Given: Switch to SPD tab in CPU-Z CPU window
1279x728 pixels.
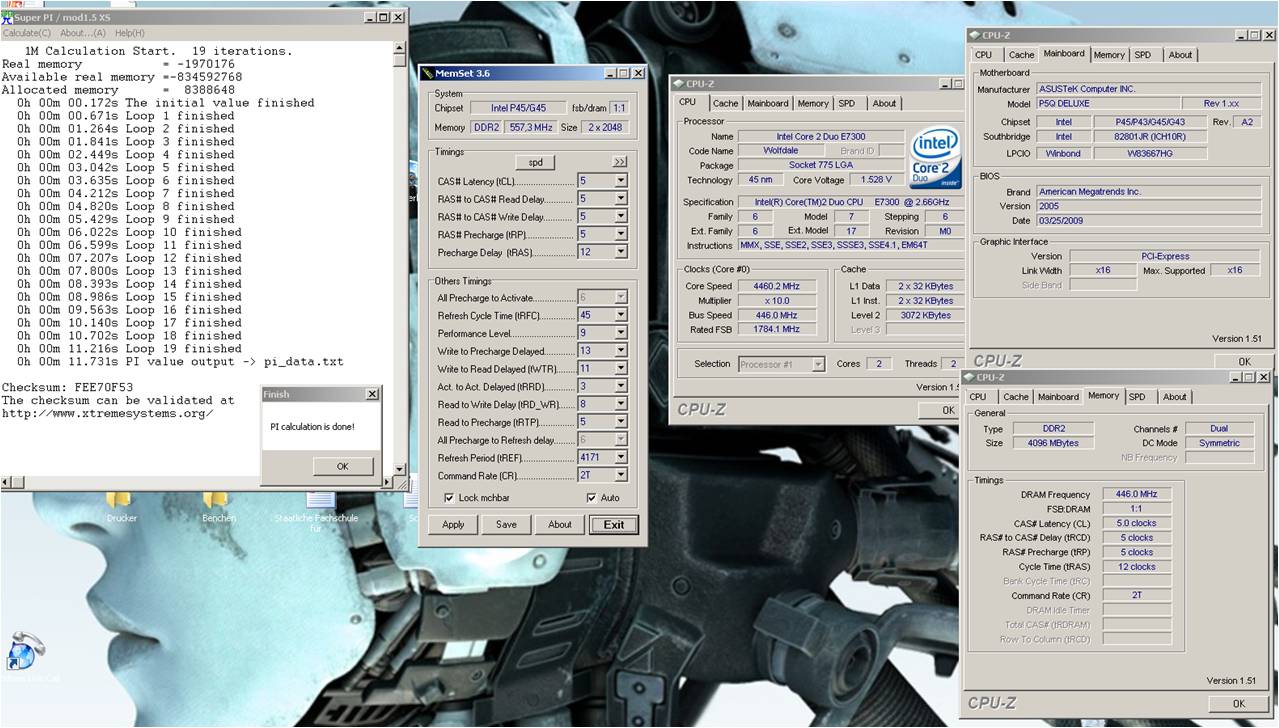Looking at the screenshot, I should pyautogui.click(x=847, y=103).
